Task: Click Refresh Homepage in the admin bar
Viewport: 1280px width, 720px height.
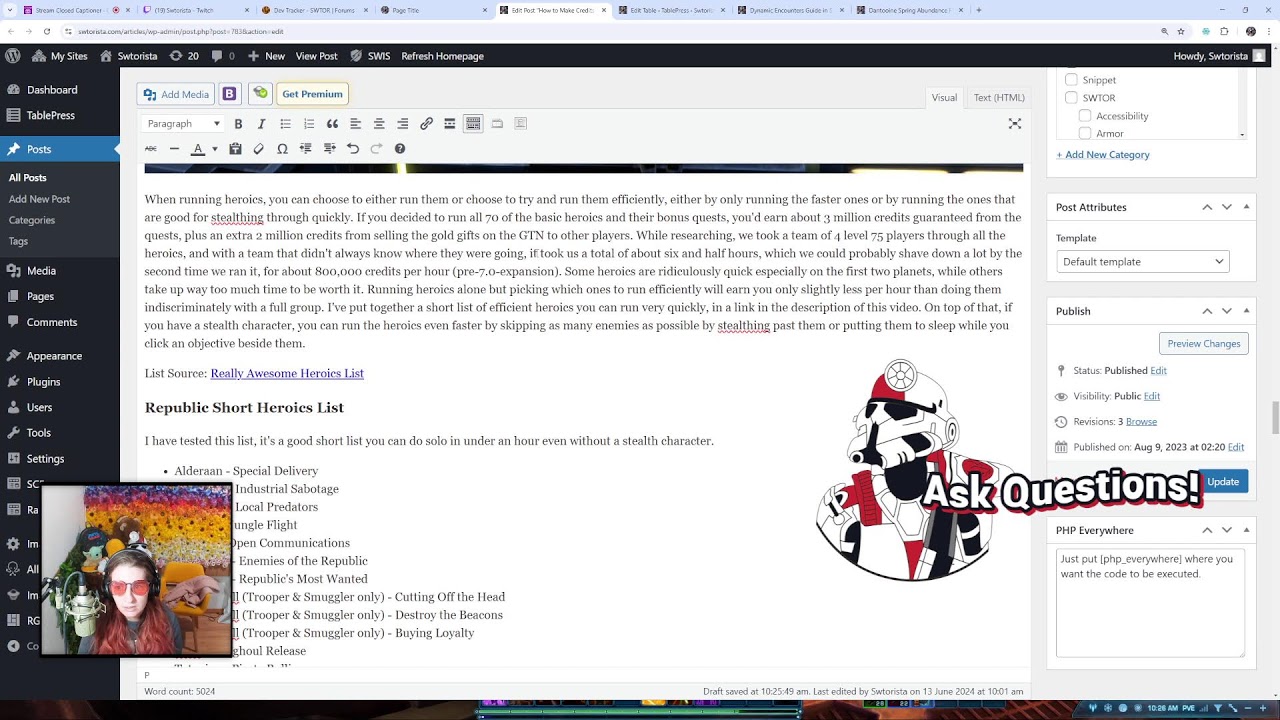Action: pos(442,56)
